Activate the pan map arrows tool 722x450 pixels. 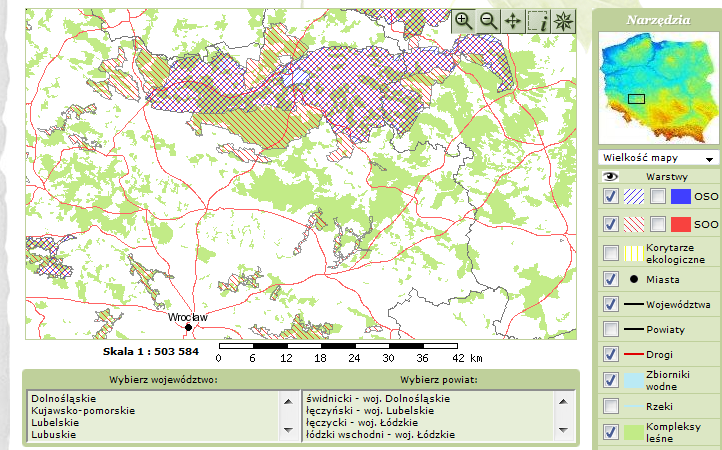pos(513,21)
